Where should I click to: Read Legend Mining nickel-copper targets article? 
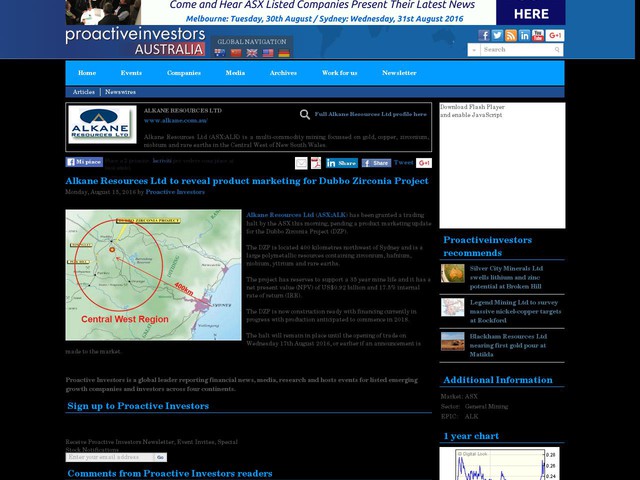coord(516,311)
